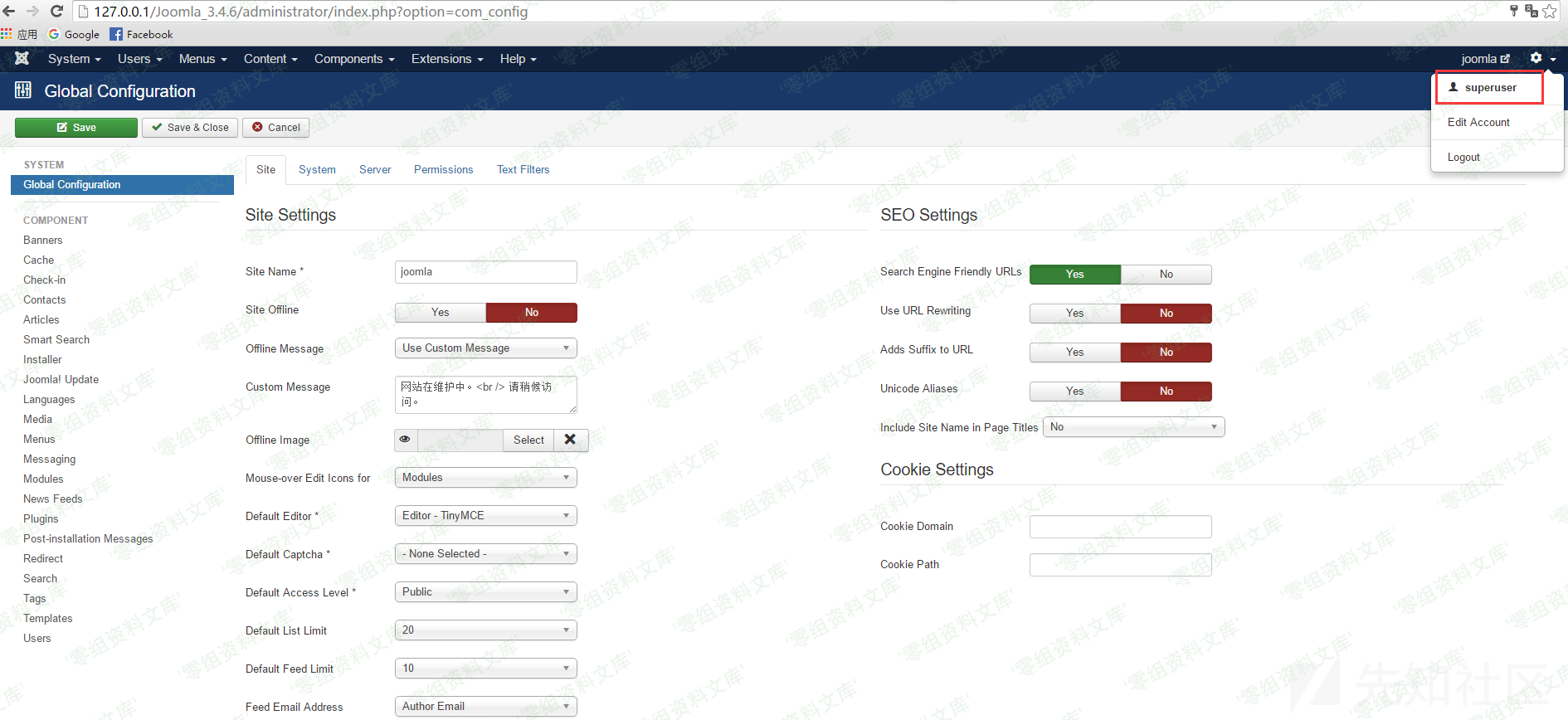Click the browser back arrow
Image resolution: width=1568 pixels, height=720 pixels.
click(9, 11)
